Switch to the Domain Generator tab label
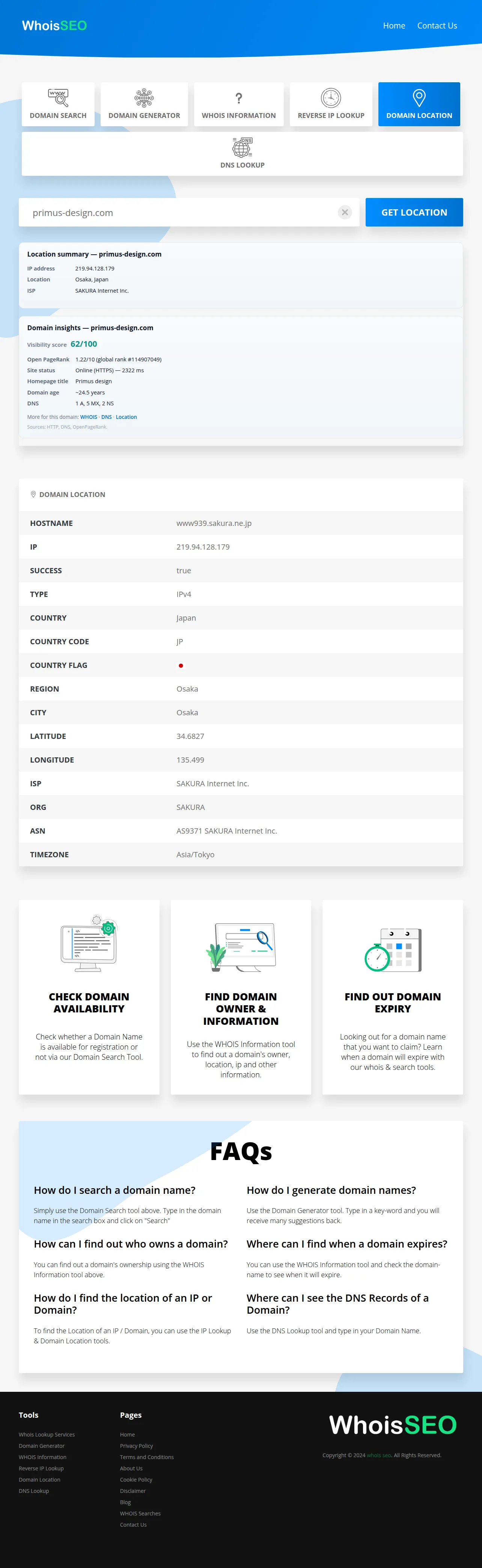The image size is (482, 1568). pos(144,116)
